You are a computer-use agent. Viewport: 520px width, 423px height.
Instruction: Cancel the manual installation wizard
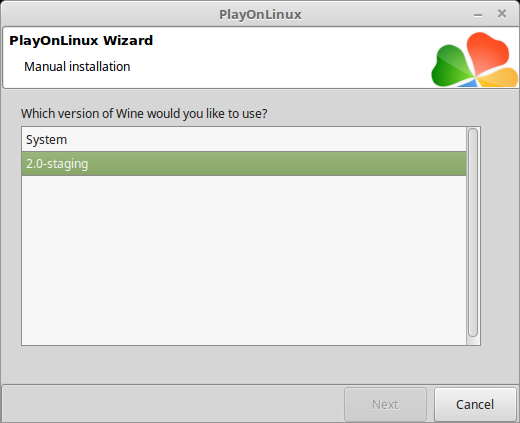475,404
